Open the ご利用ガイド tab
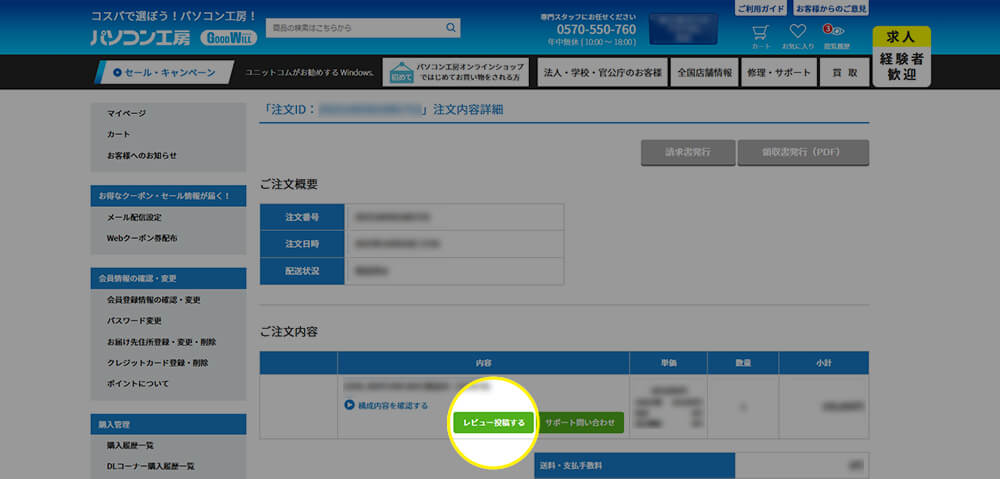This screenshot has width=1000, height=479. (x=761, y=9)
